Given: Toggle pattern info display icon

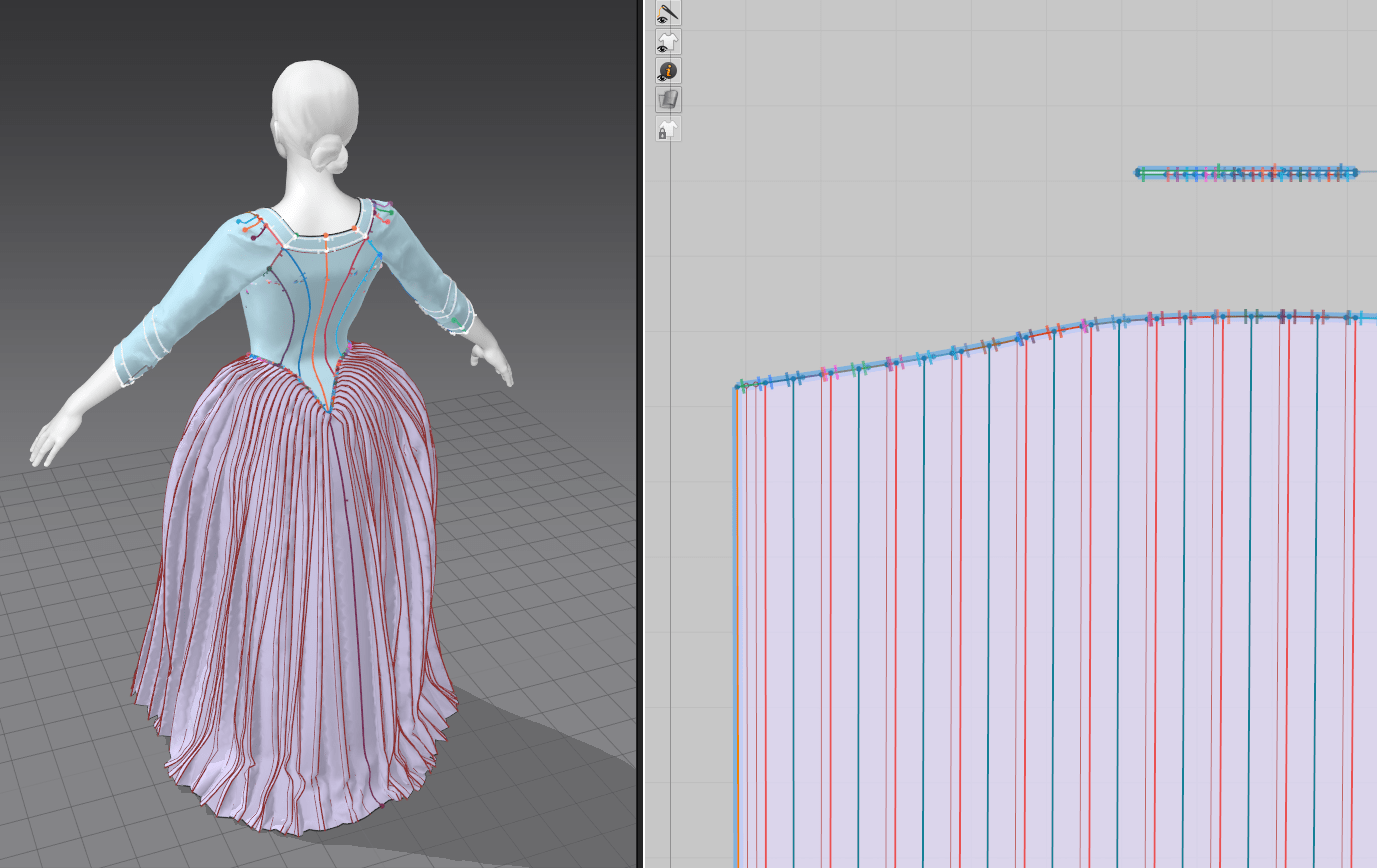Looking at the screenshot, I should pos(668,71).
